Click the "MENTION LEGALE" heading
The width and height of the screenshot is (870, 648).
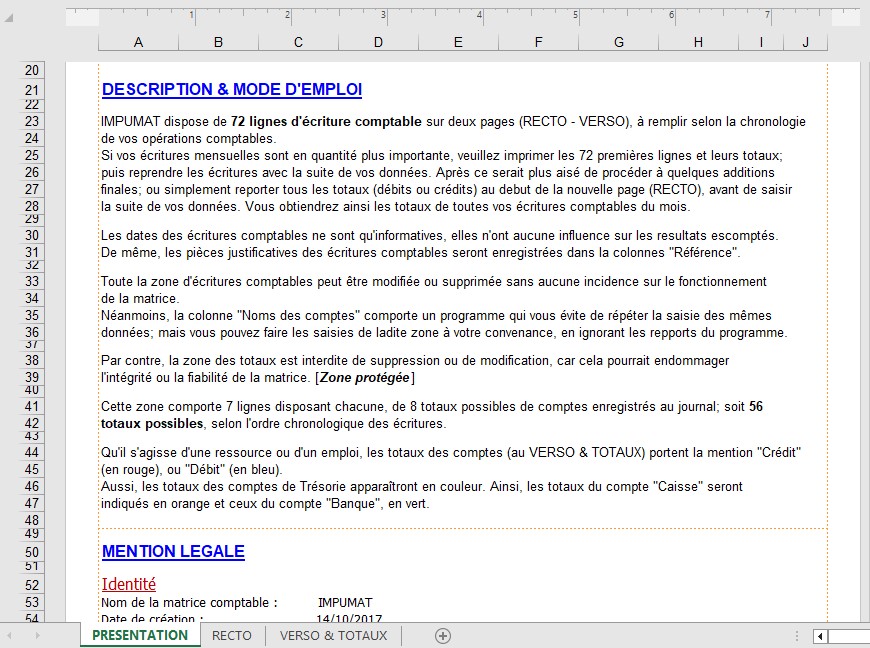pos(173,551)
